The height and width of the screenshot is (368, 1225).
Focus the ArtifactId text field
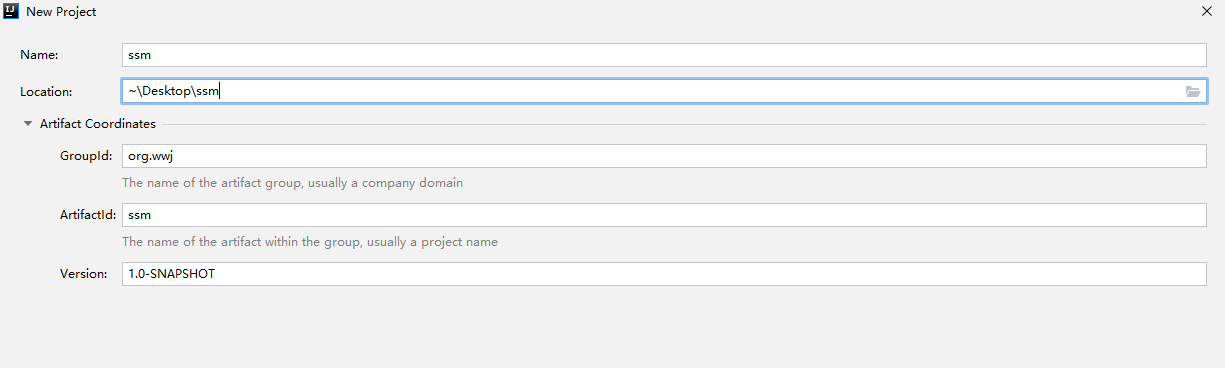tap(664, 215)
